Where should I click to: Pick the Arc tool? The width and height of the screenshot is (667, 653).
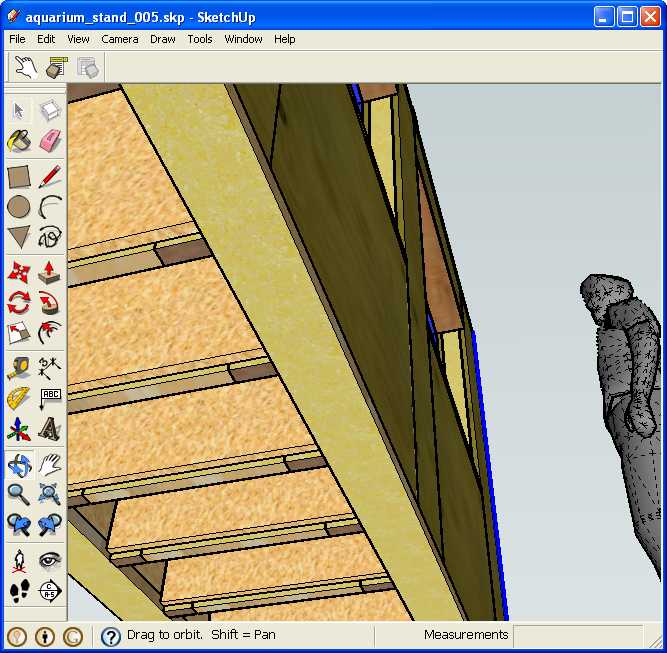click(x=50, y=207)
